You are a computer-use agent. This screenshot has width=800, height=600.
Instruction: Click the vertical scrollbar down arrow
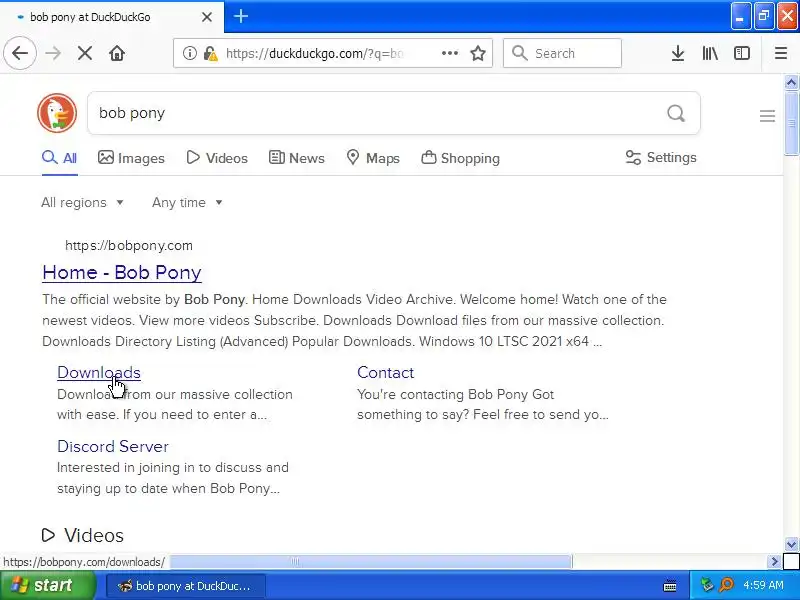791,544
